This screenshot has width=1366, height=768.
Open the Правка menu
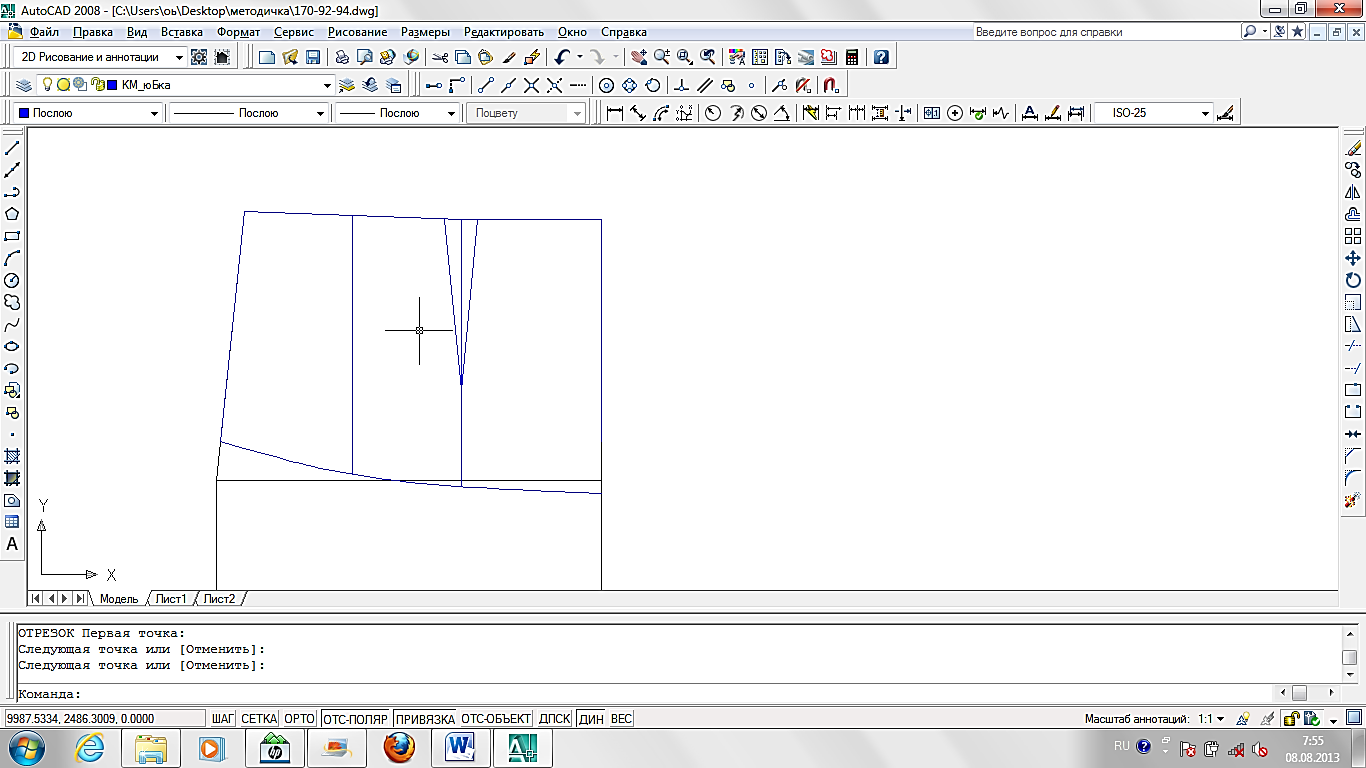[x=92, y=32]
